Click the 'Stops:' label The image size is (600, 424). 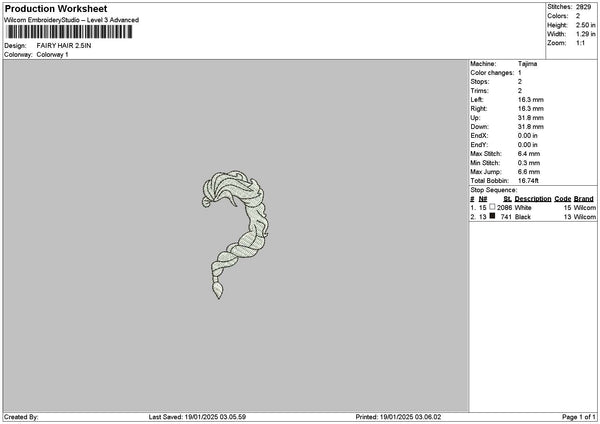(480, 82)
